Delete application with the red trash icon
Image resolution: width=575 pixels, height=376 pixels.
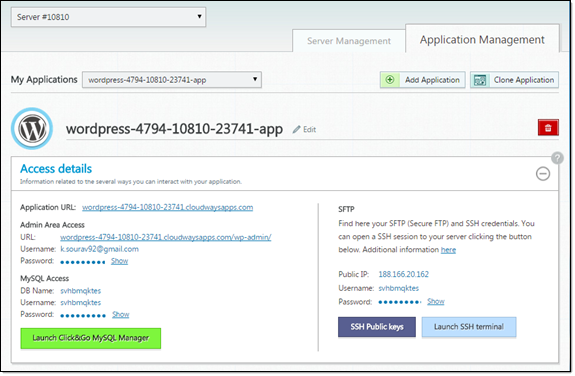tap(548, 128)
